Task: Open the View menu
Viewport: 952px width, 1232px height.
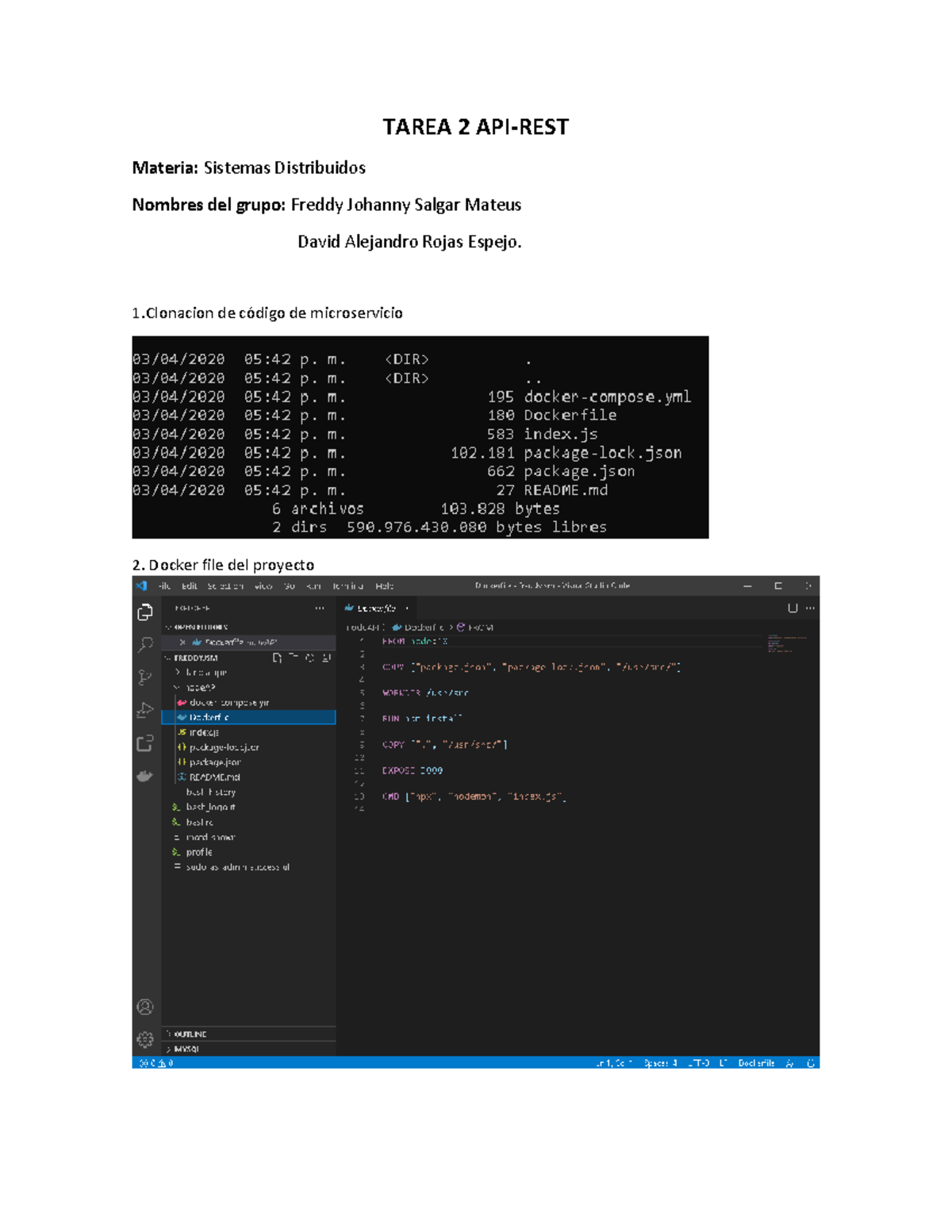Action: pyautogui.click(x=263, y=586)
